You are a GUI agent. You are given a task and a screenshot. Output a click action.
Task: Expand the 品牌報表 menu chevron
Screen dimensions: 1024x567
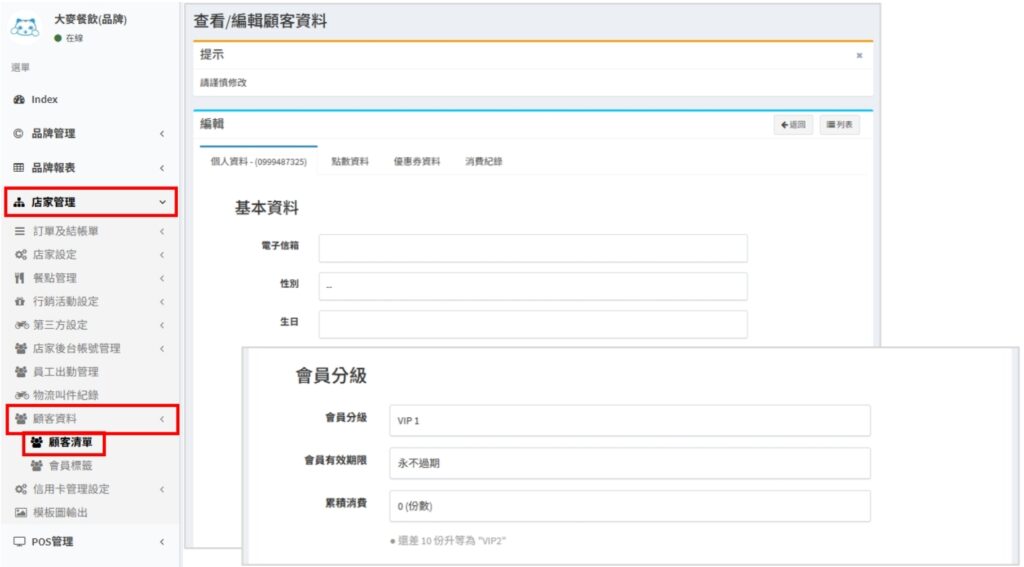coord(162,168)
